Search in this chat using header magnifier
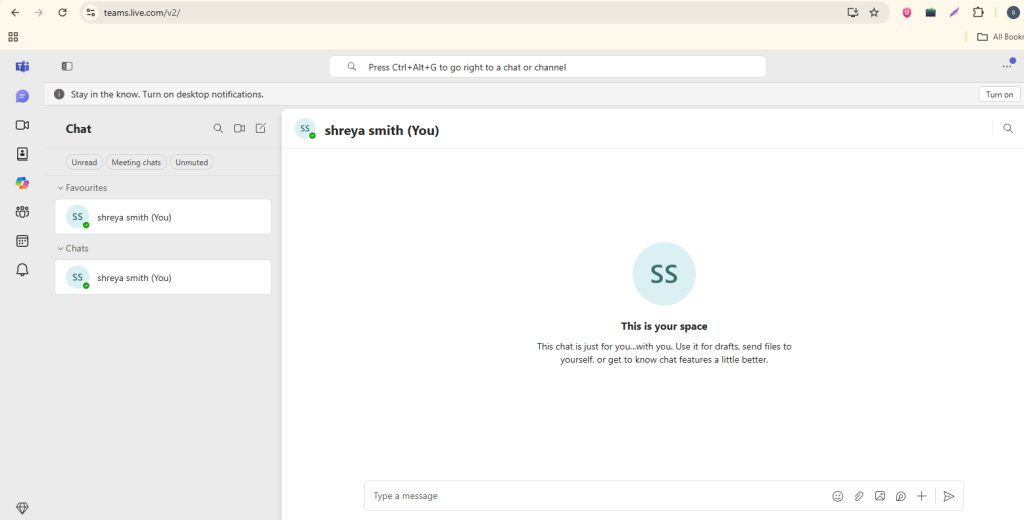The height and width of the screenshot is (520, 1024). [1008, 129]
